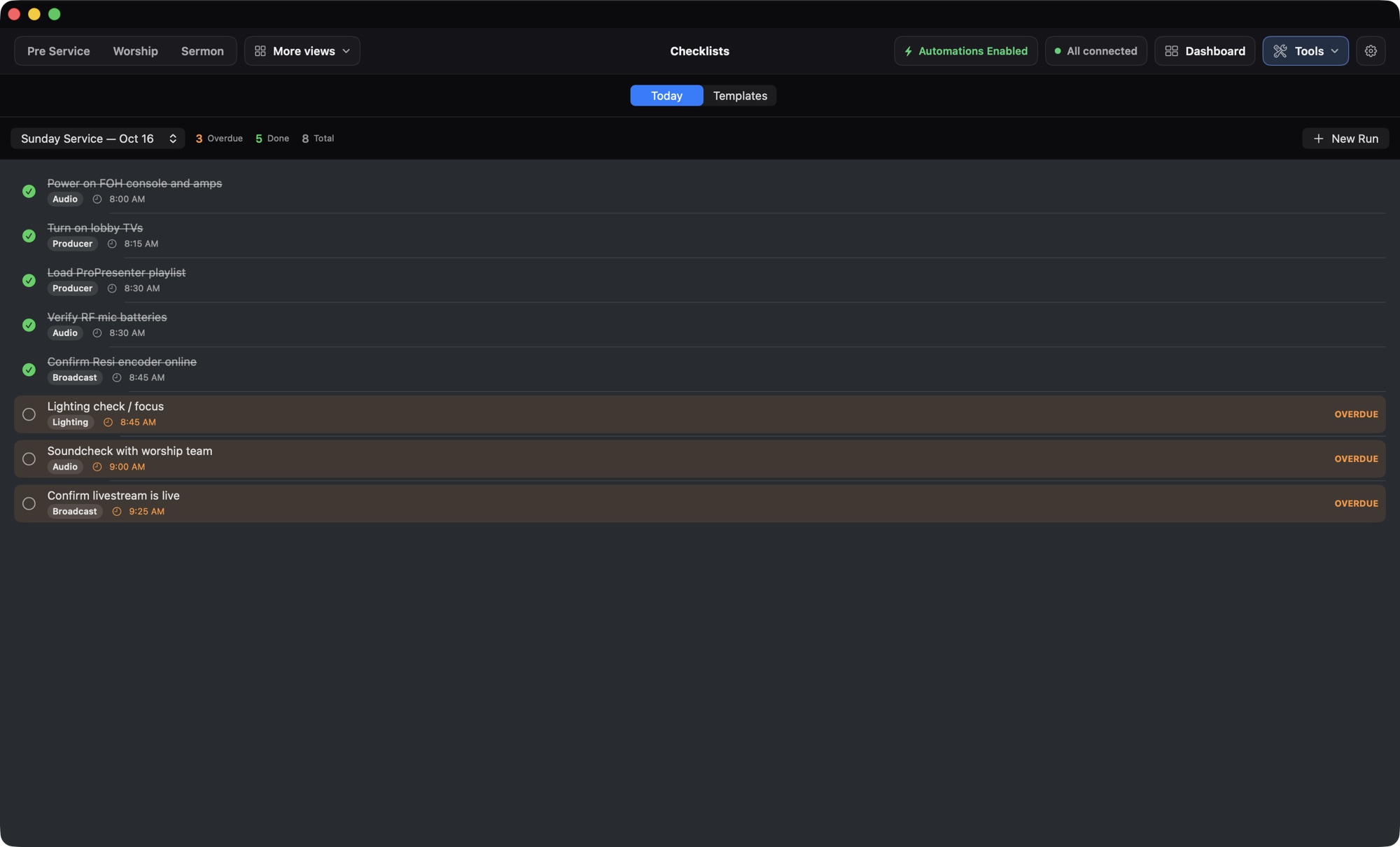Click the New Run button
The image size is (1400, 847).
(1345, 139)
